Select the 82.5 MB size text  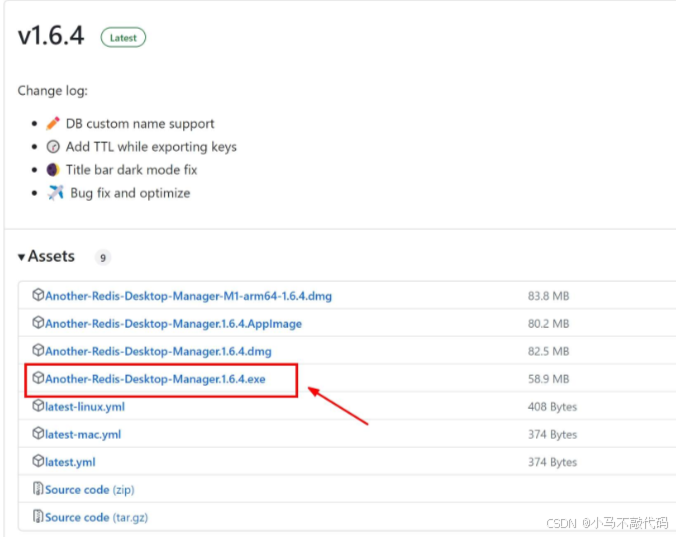[x=548, y=351]
